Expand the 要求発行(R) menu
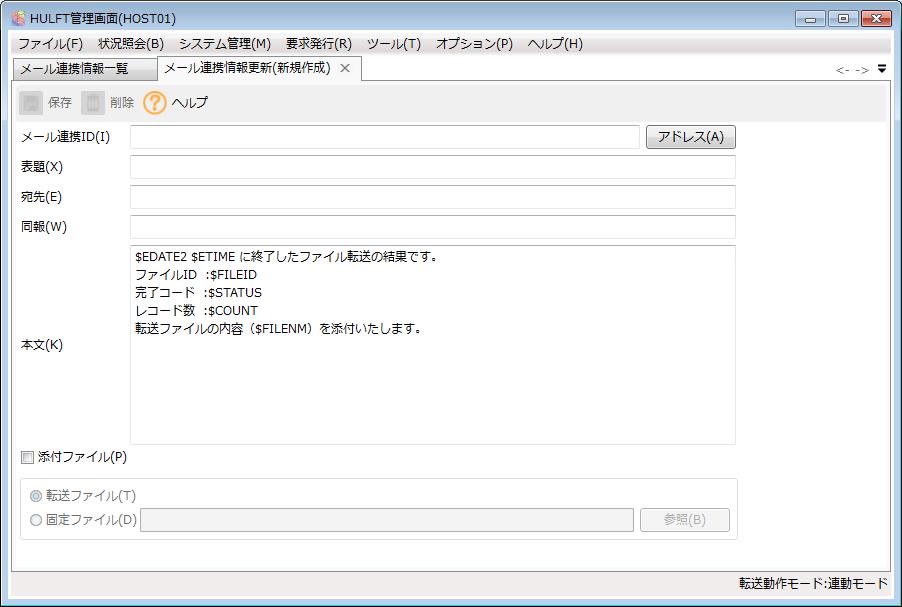Viewport: 902px width, 607px height. point(318,44)
